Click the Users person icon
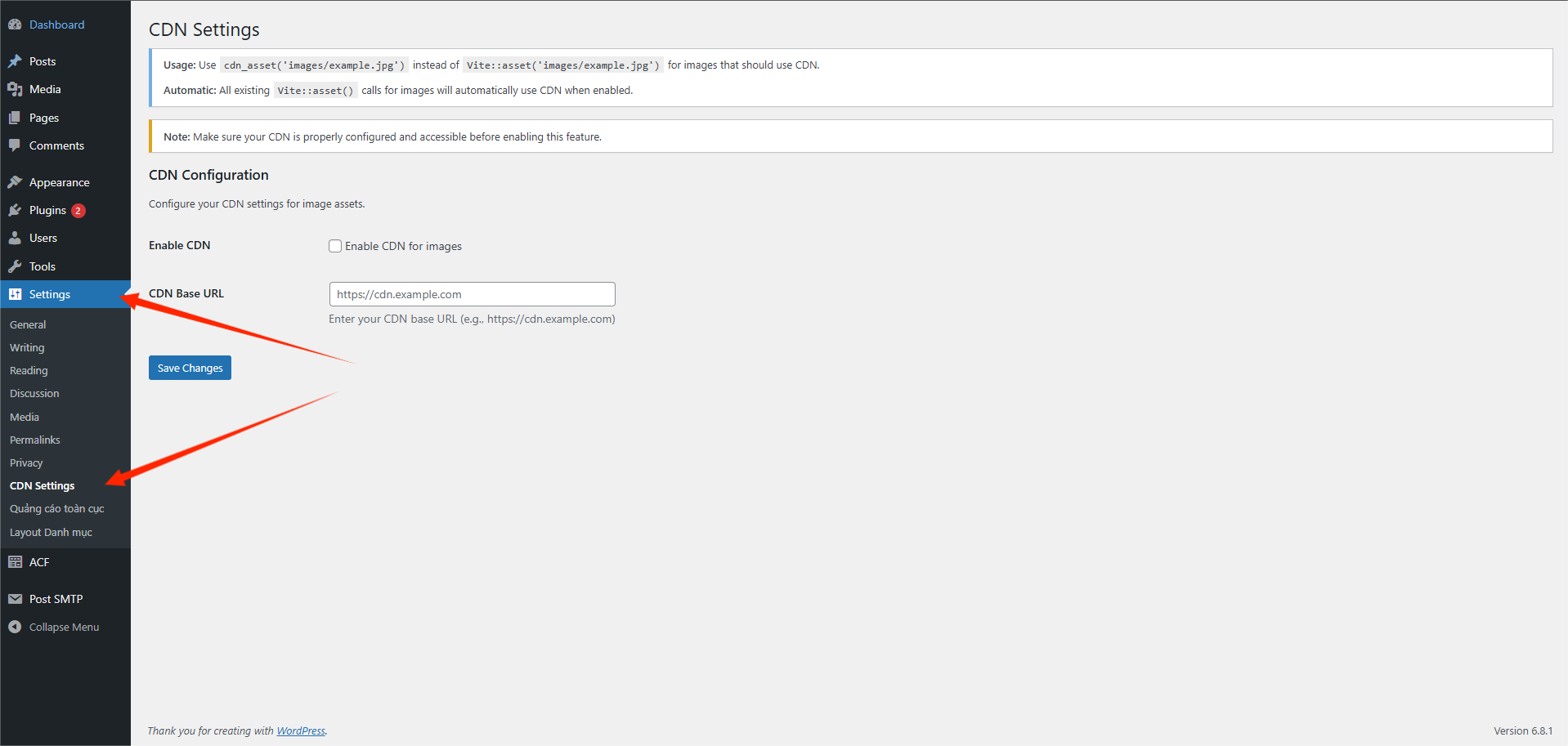The height and width of the screenshot is (746, 1568). pyautogui.click(x=15, y=238)
